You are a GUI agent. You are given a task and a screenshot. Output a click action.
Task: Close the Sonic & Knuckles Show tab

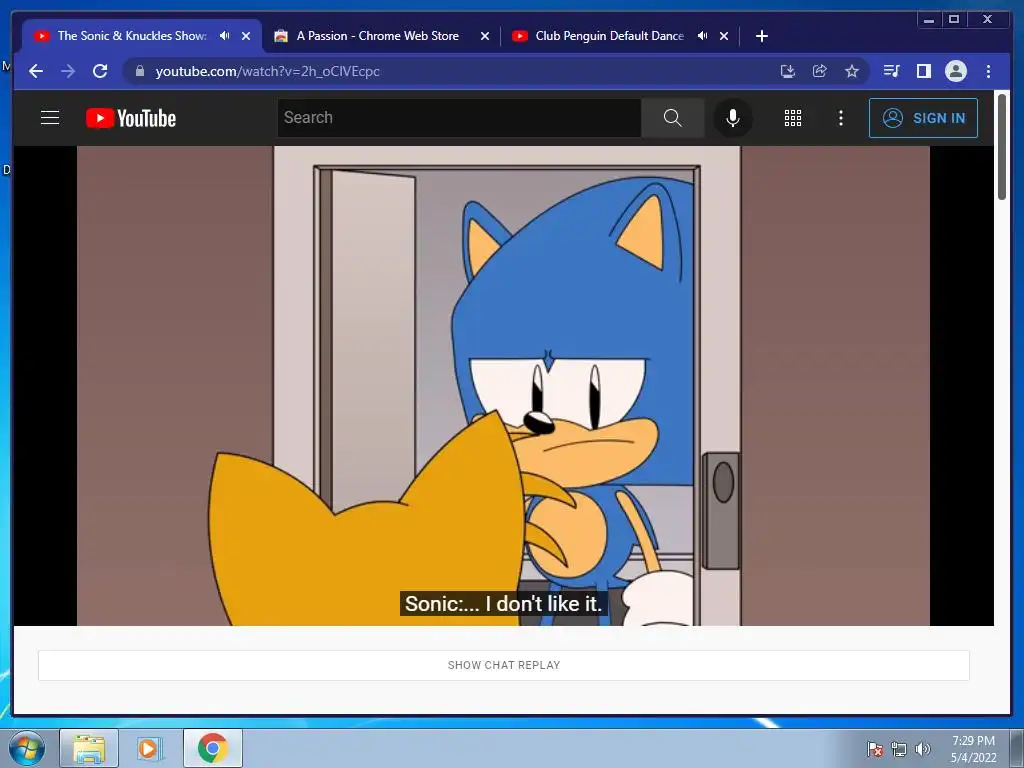[246, 36]
